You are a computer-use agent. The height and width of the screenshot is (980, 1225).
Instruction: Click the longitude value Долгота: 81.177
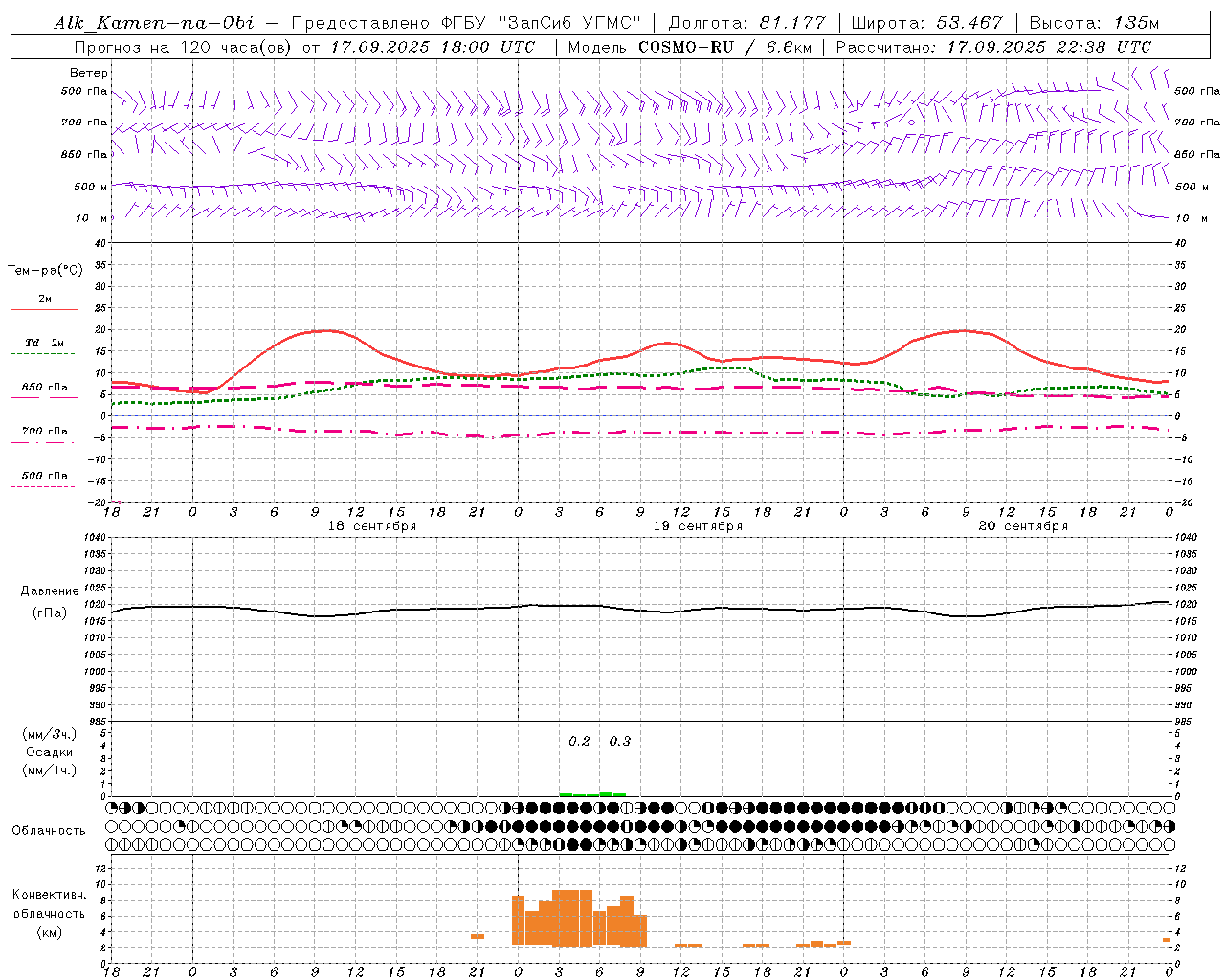746,23
